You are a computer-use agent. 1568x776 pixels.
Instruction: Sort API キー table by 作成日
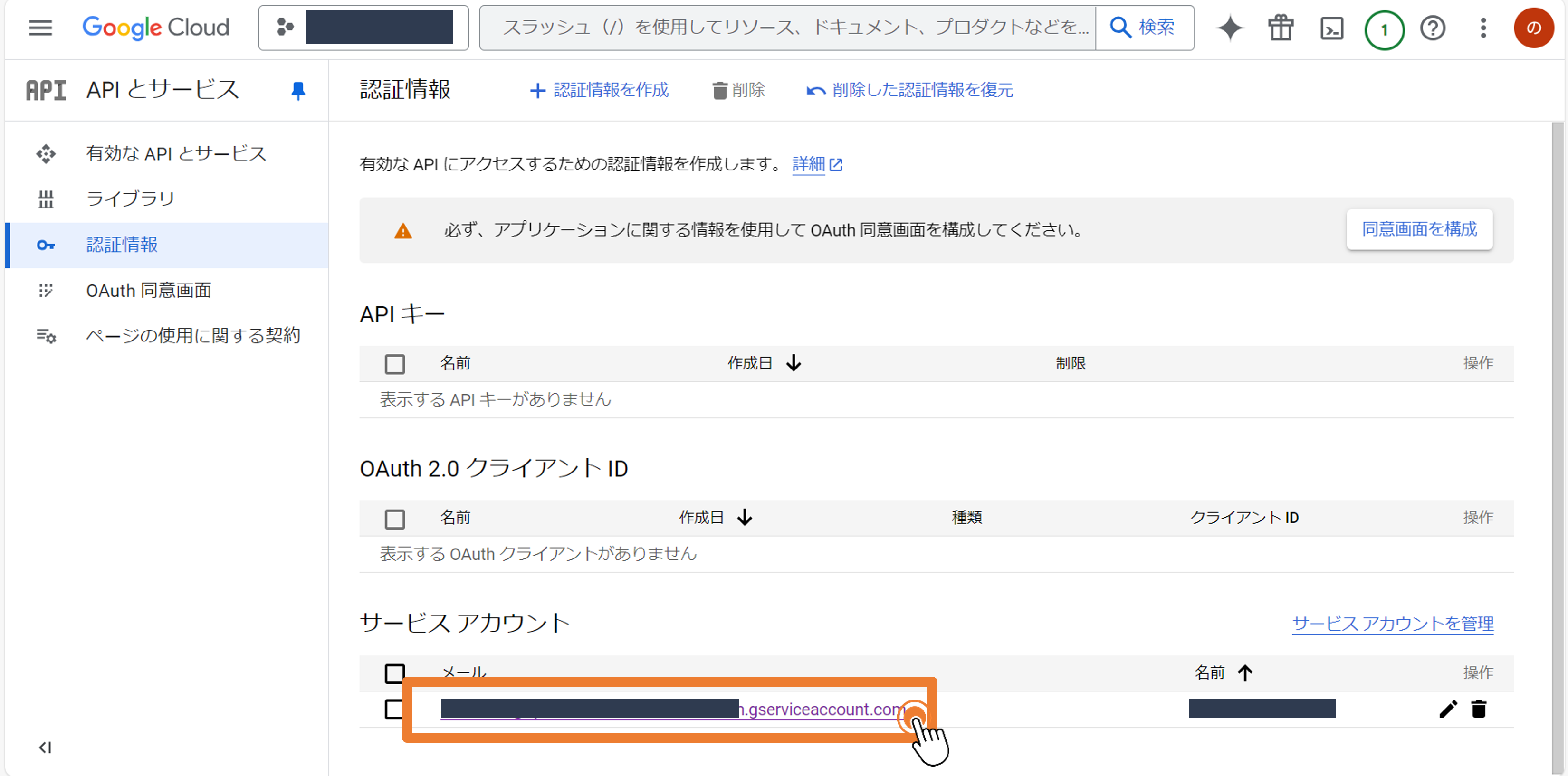(765, 364)
